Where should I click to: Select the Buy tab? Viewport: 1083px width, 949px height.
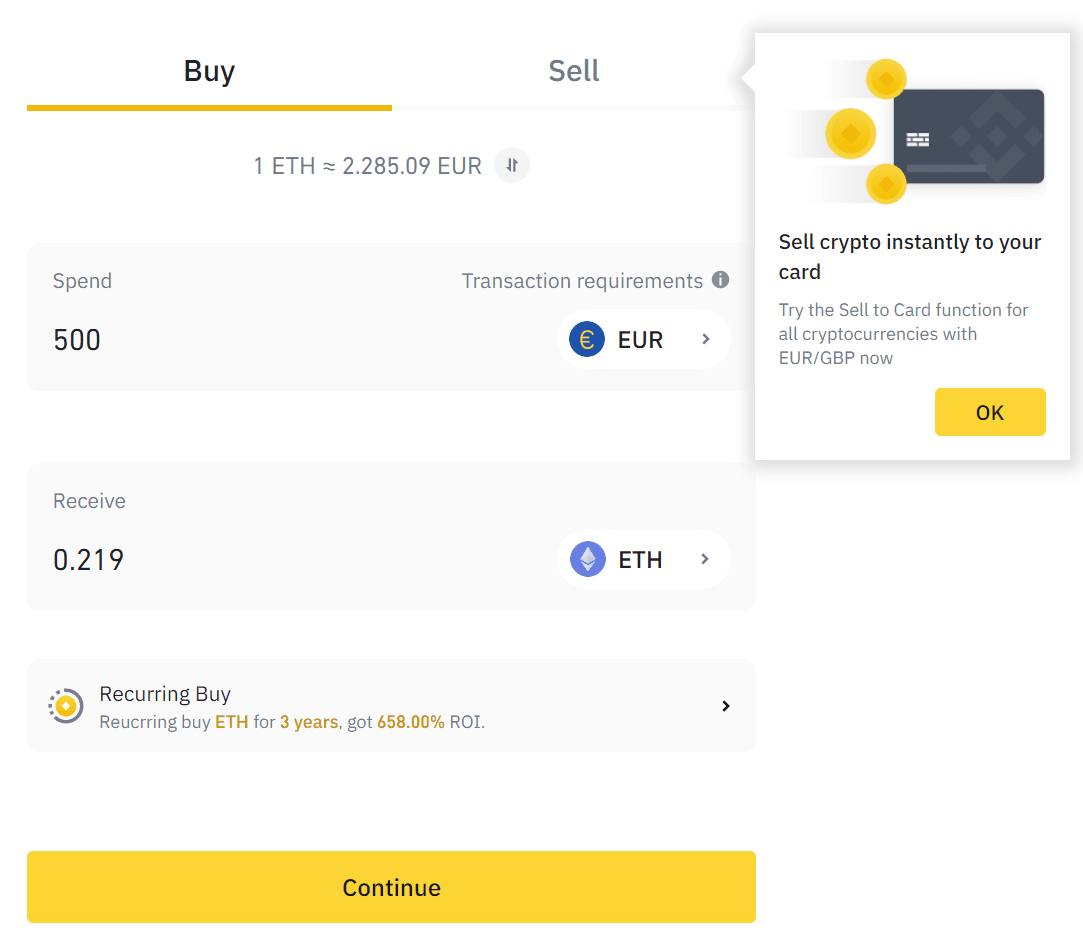[x=209, y=70]
